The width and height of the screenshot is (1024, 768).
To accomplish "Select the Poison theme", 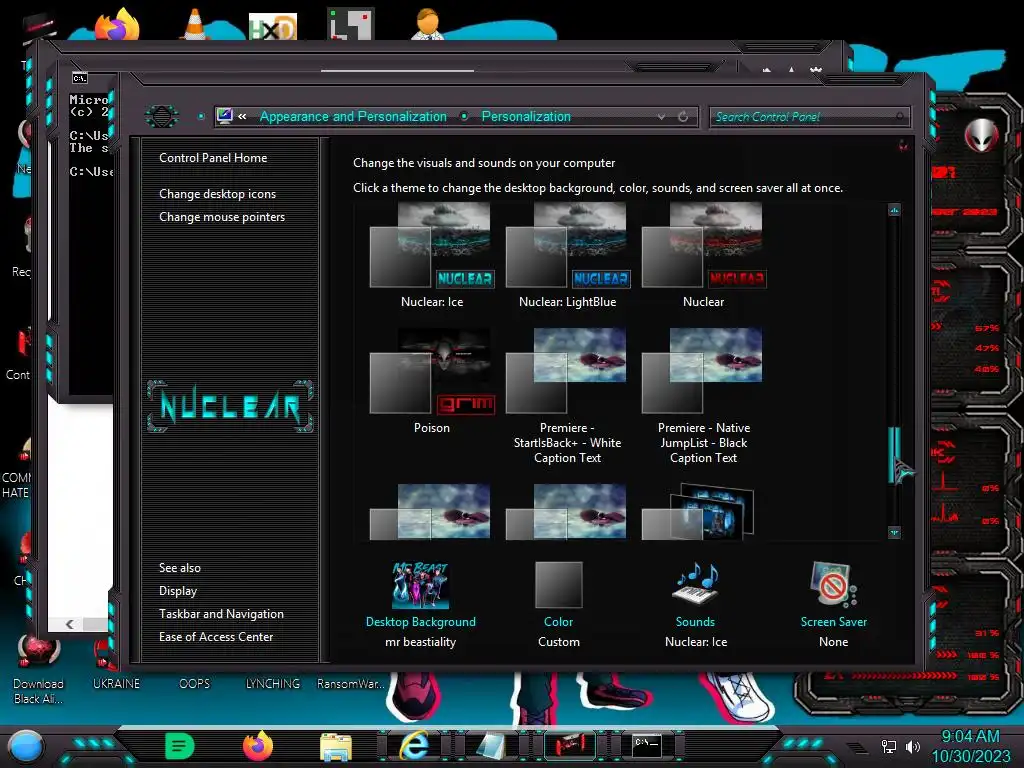I will (x=432, y=381).
